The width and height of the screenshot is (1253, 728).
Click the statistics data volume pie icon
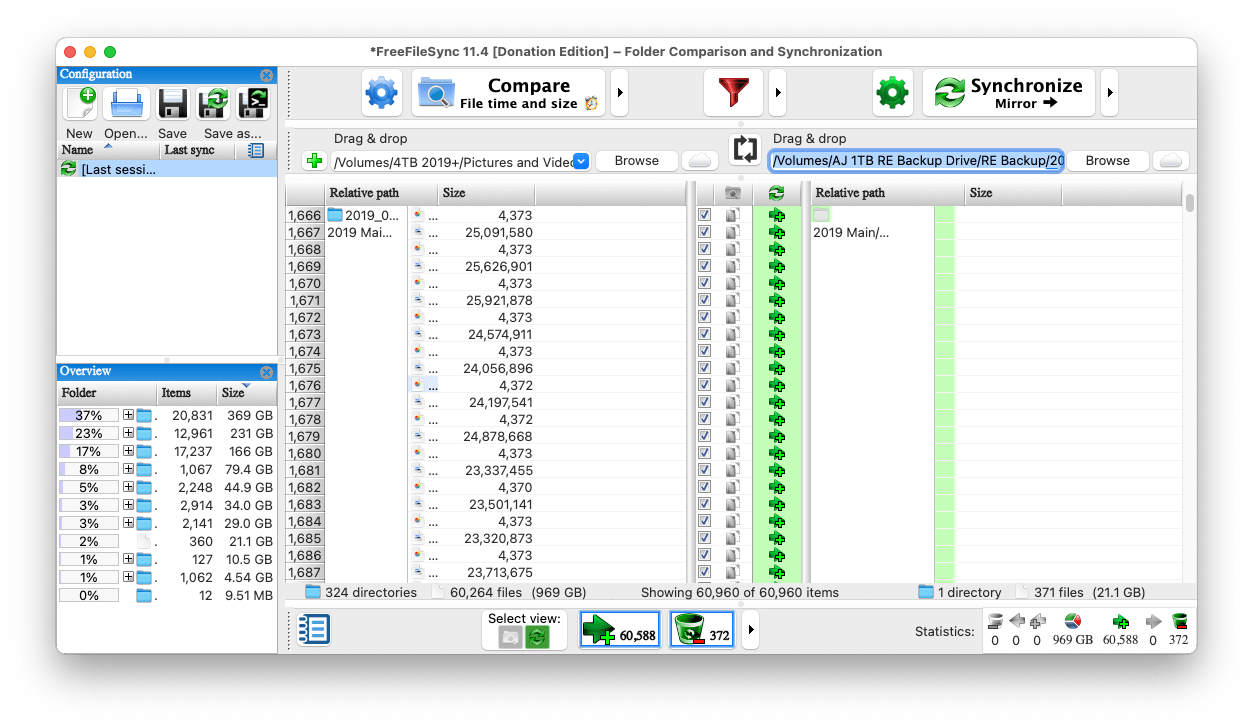point(1072,622)
